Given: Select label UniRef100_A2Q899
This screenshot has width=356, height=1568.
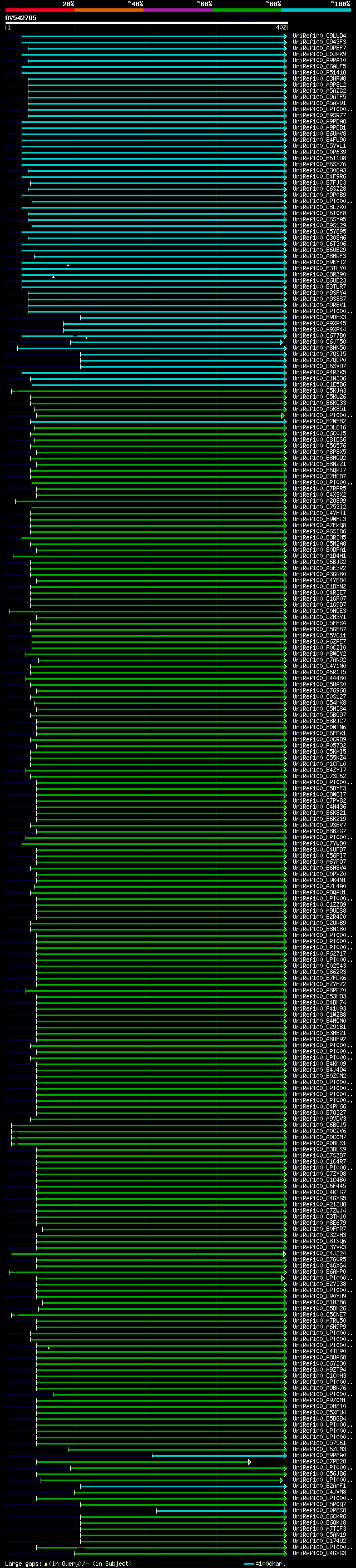Looking at the screenshot, I should [x=319, y=501].
